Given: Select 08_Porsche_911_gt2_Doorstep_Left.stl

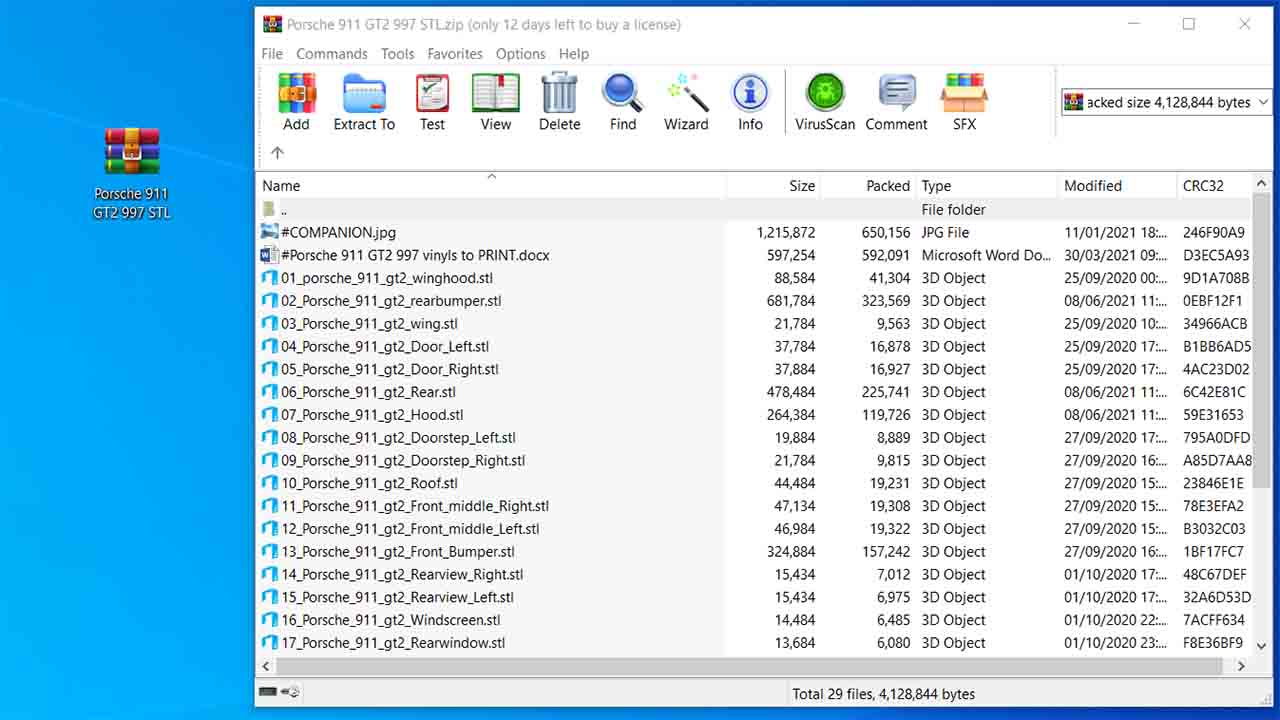Looking at the screenshot, I should 398,439.
